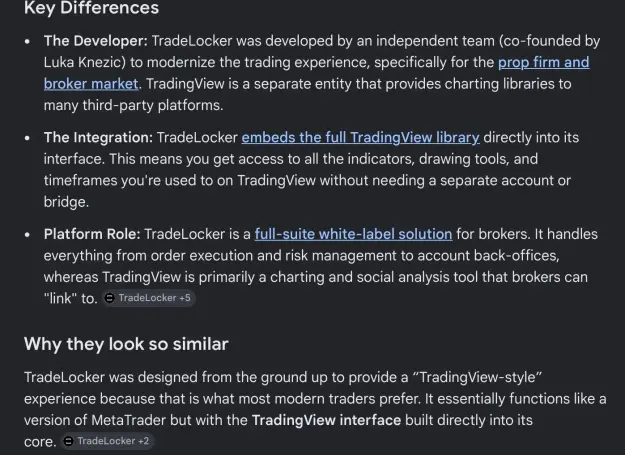Viewport: 625px width, 455px height.
Task: Select the bold "Platform Role:" label
Action: pos(92,234)
